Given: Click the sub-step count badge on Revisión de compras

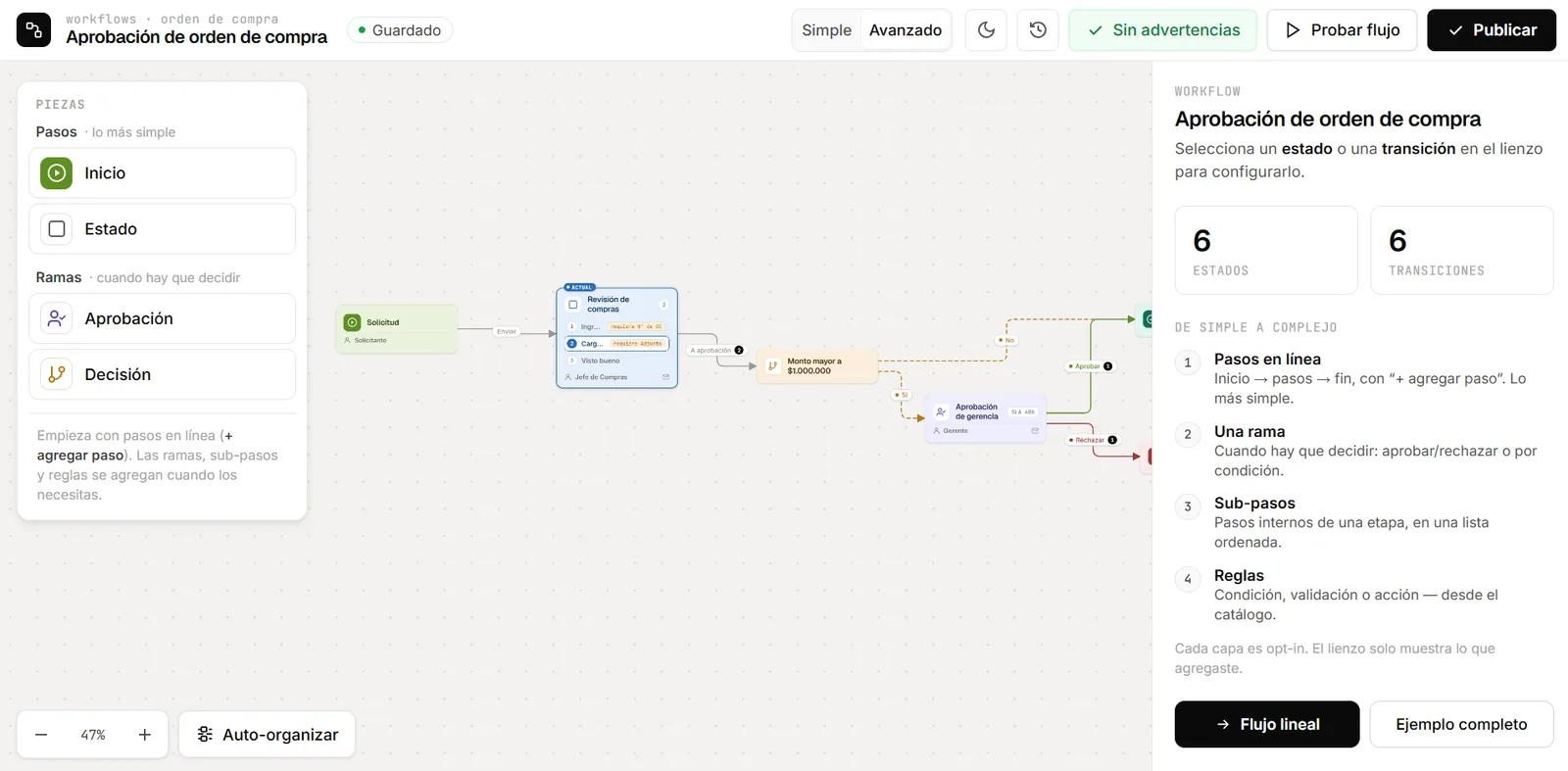Looking at the screenshot, I should point(663,305).
